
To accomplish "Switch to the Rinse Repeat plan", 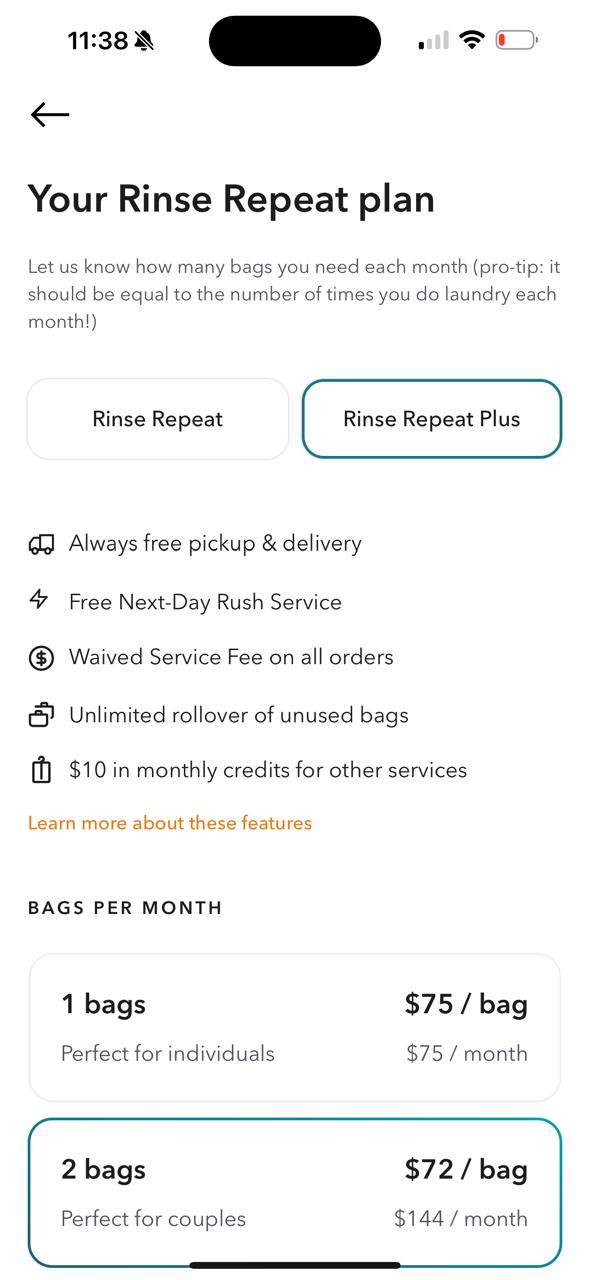I will 158,419.
